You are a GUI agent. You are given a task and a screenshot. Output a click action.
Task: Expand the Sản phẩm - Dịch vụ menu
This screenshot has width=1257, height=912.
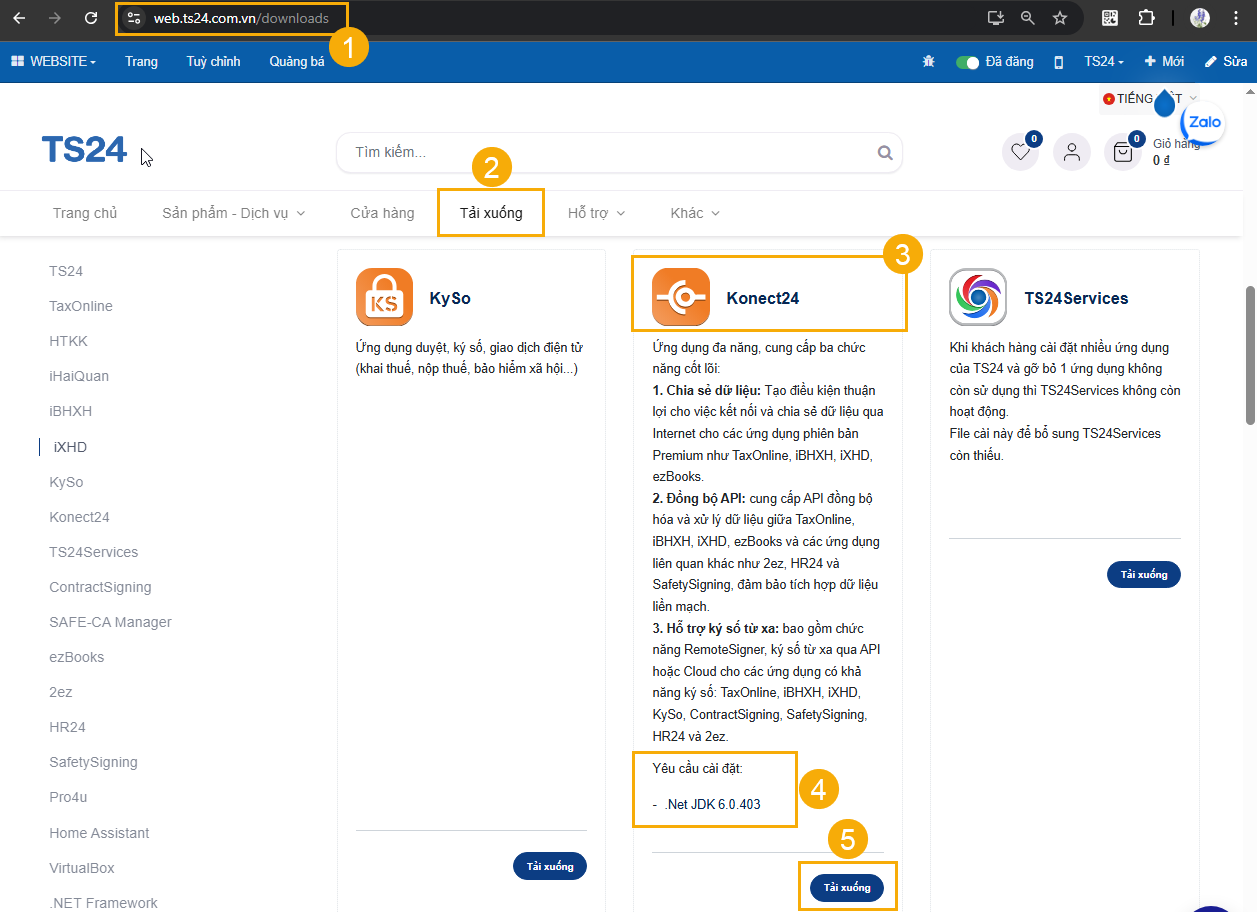click(233, 213)
